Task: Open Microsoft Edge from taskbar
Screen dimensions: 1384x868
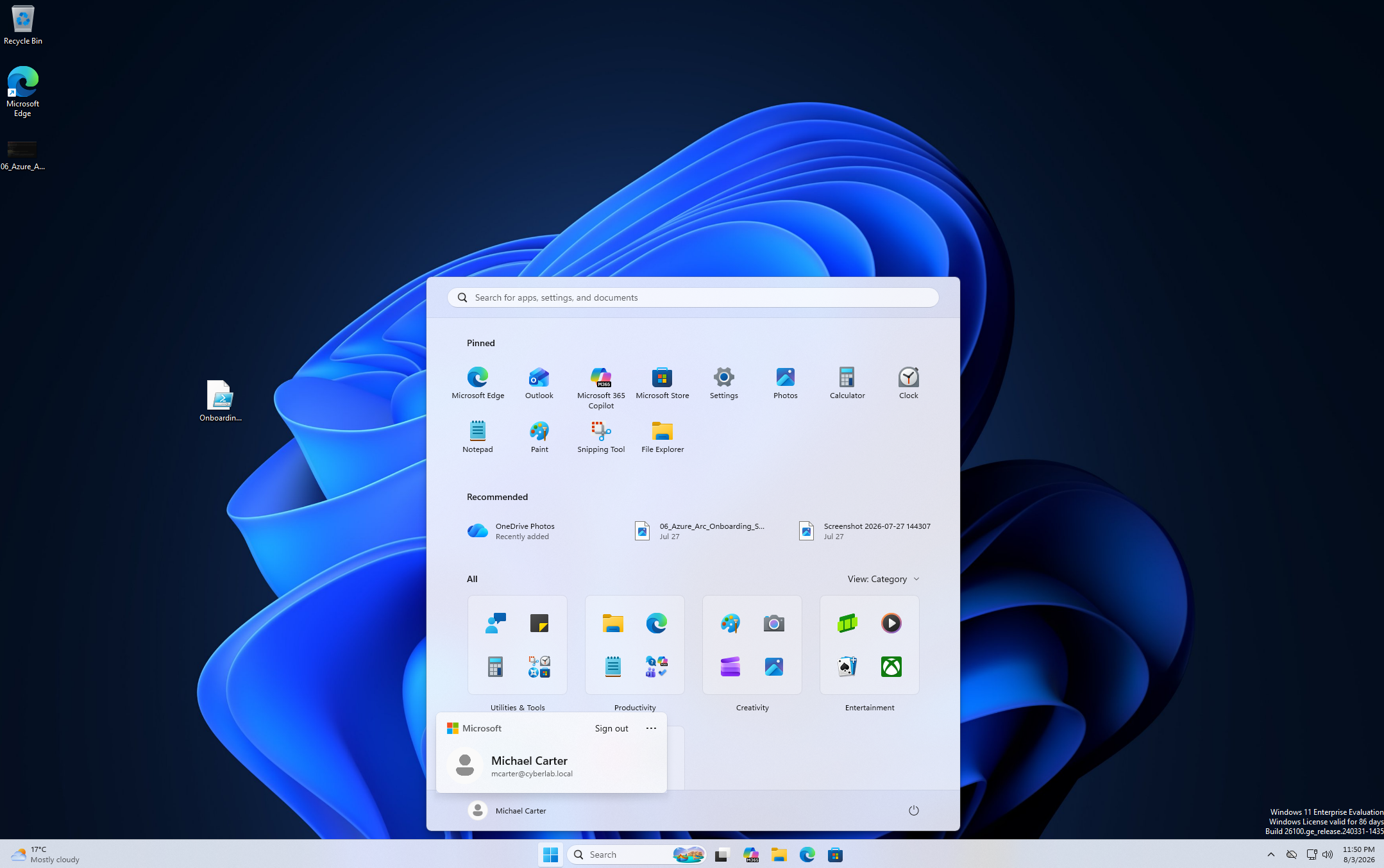Action: 807,855
